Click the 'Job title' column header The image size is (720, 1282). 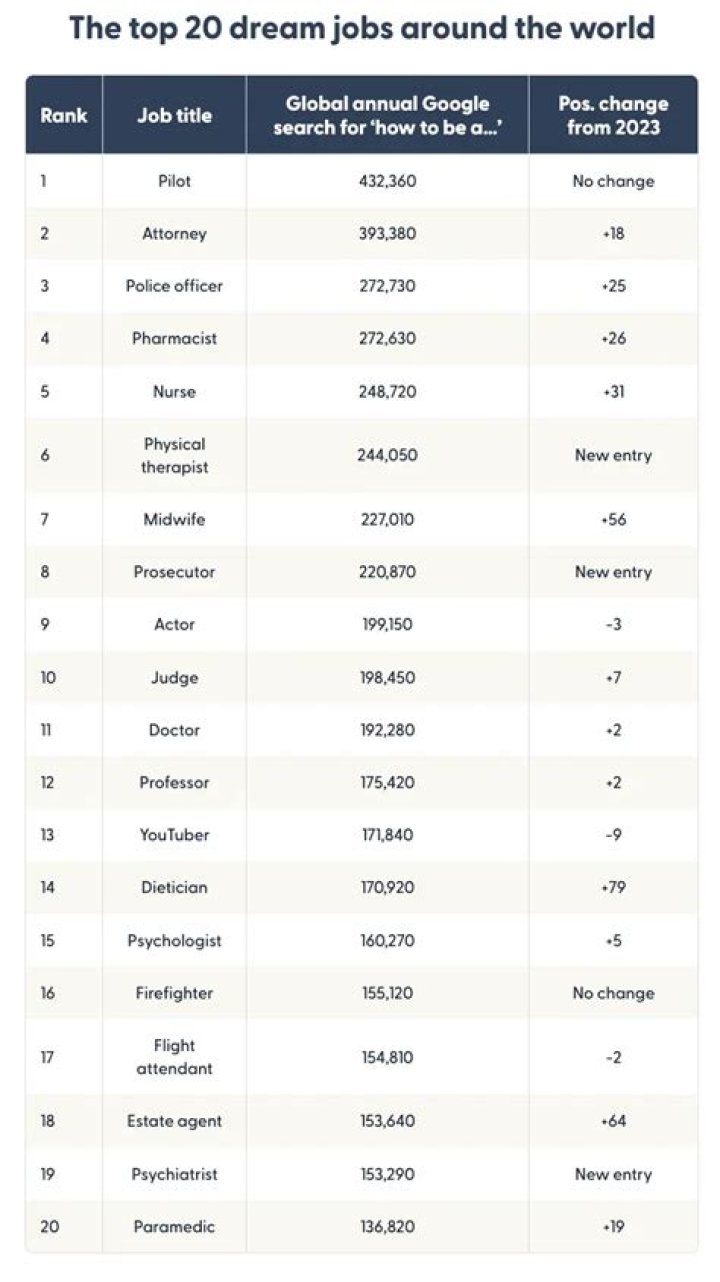[x=174, y=115]
